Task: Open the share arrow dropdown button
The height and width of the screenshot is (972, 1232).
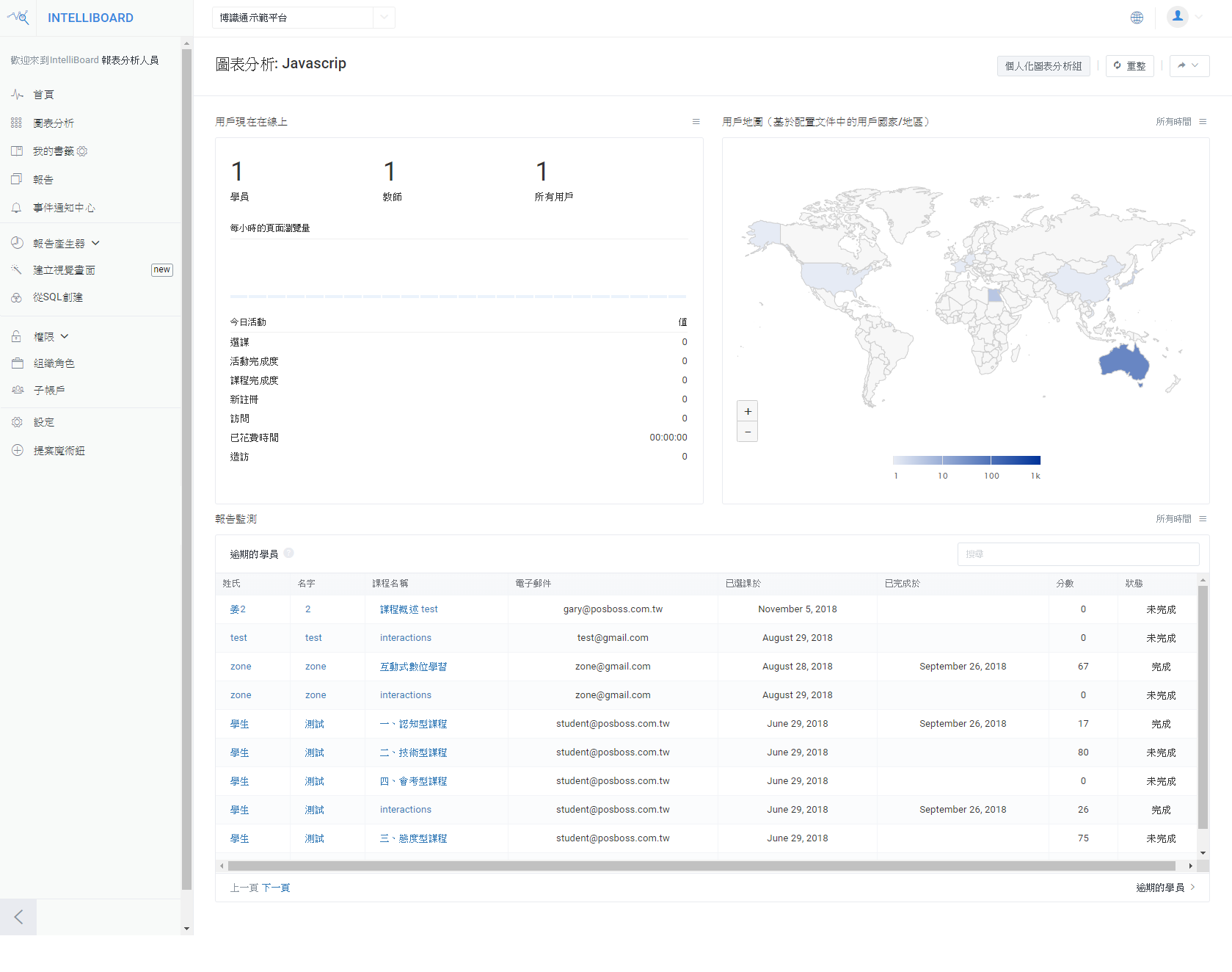Action: (1189, 66)
